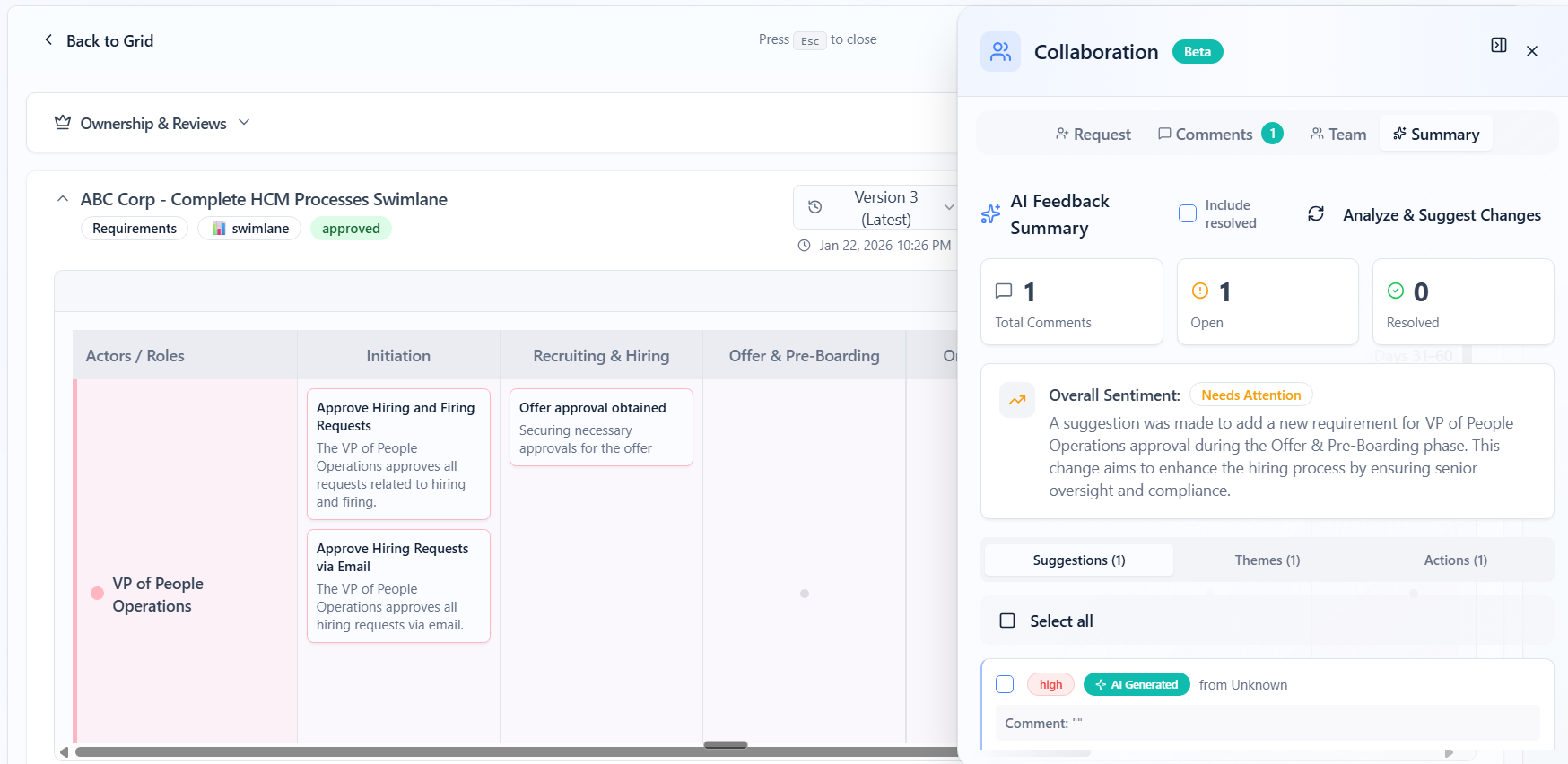Open the Version 3 (Latest) dropdown

[x=875, y=207]
